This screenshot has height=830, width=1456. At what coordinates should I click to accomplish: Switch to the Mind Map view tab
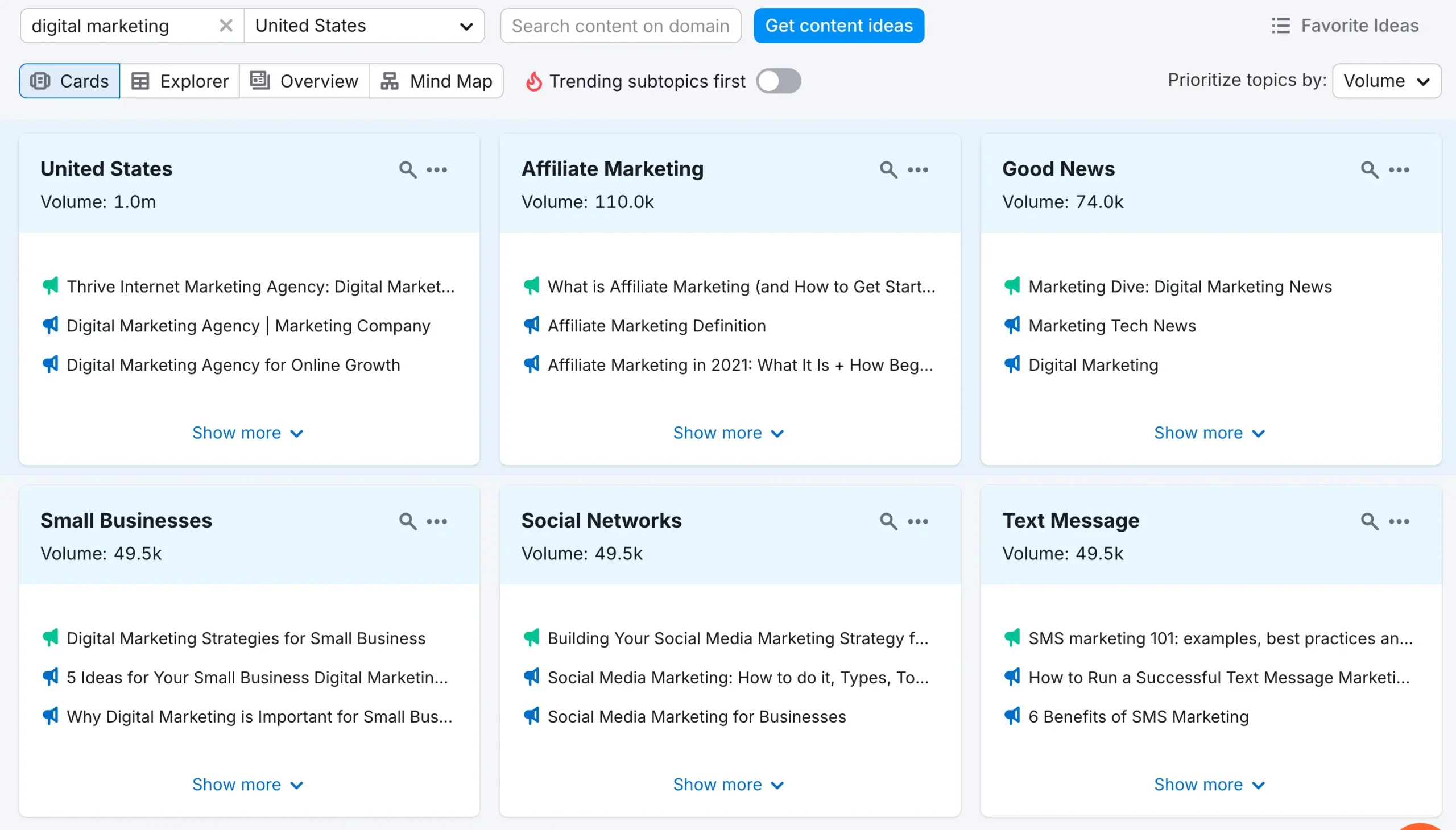coord(436,81)
